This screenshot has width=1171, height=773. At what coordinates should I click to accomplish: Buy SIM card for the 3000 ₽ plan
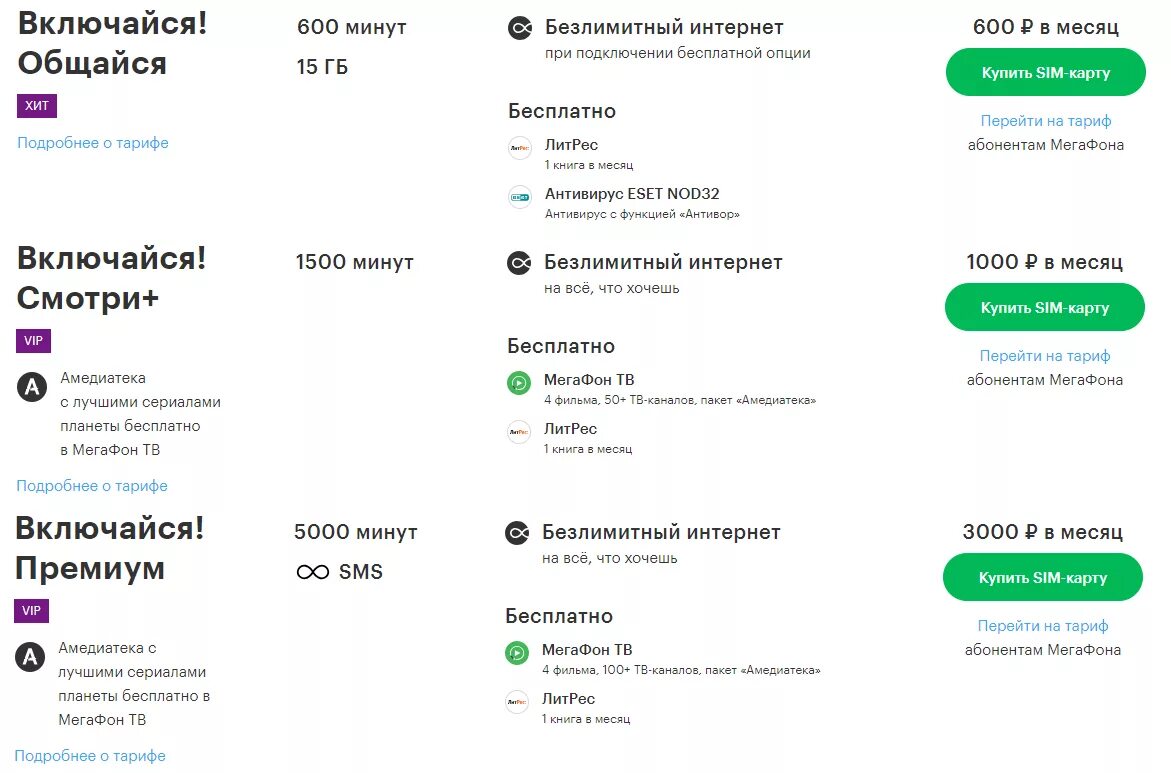click(x=1042, y=578)
